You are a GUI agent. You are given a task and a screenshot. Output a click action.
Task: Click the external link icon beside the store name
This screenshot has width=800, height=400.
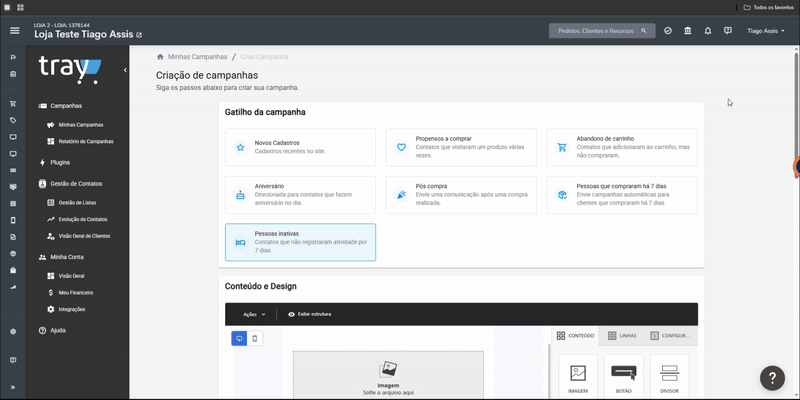pyautogui.click(x=139, y=35)
